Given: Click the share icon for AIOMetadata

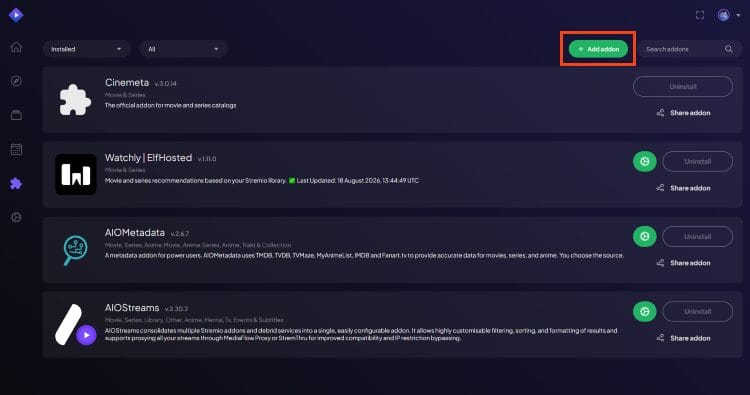Looking at the screenshot, I should point(661,263).
